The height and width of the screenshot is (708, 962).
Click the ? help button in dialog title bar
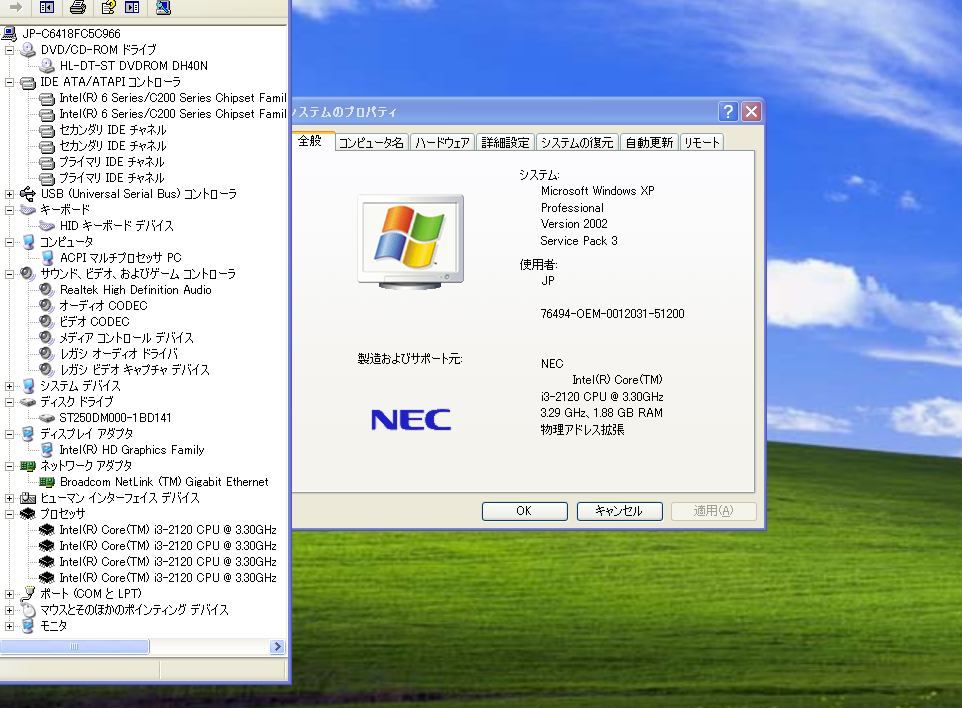point(728,112)
